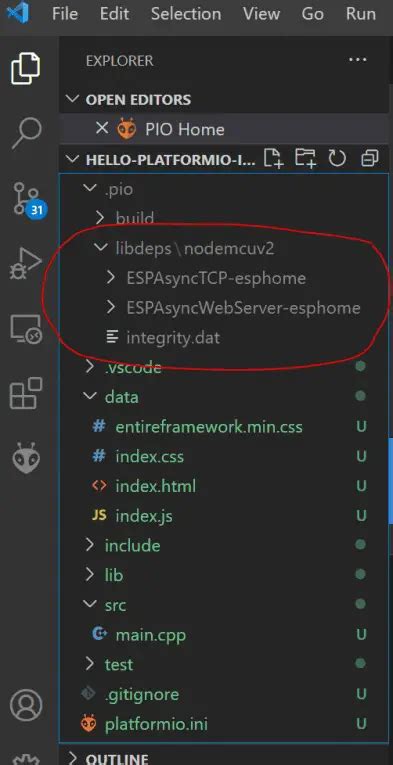The height and width of the screenshot is (765, 393).
Task: Expand the OUTLINE section
Action: [x=73, y=759]
